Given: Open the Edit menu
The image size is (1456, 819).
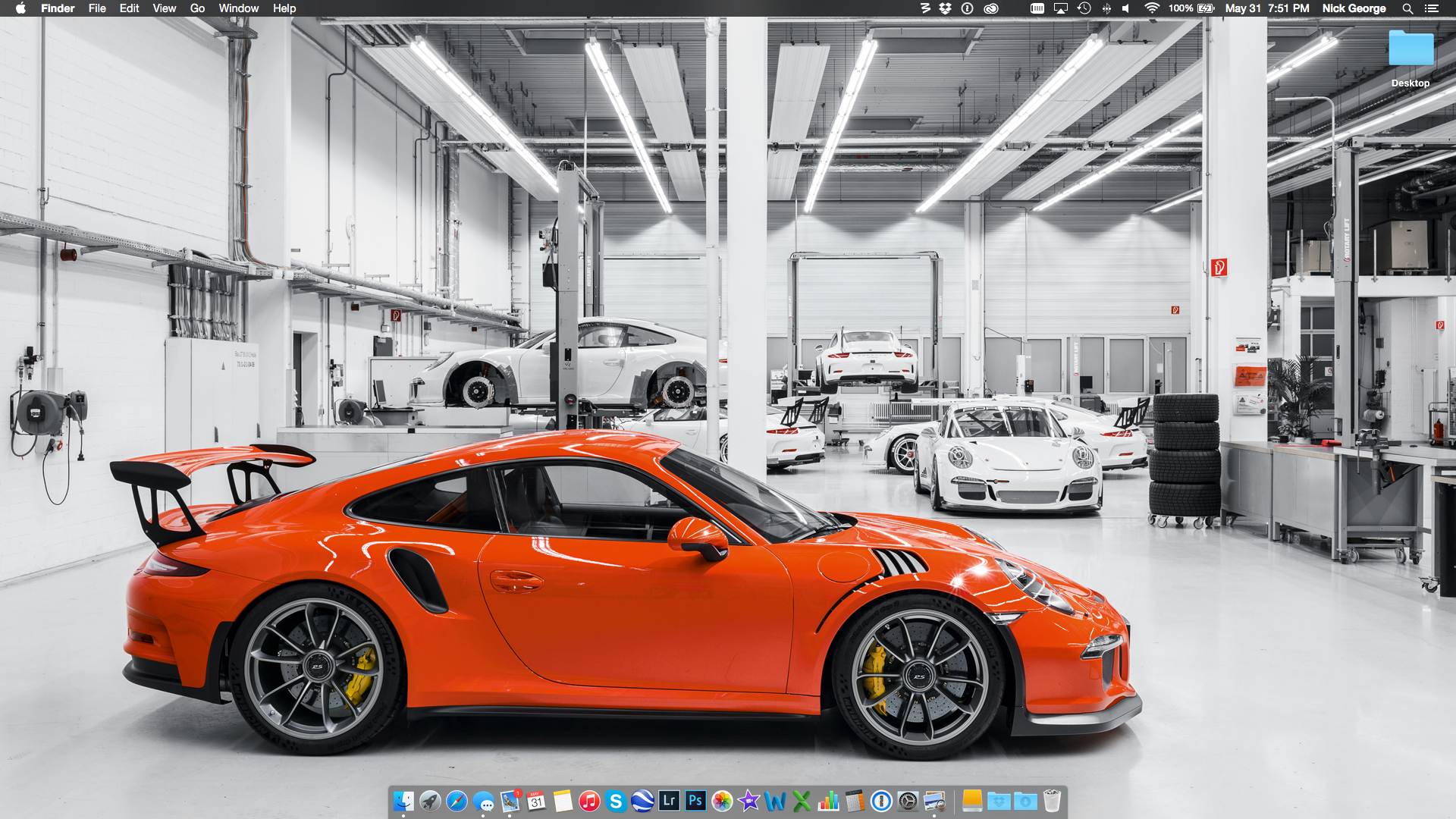Looking at the screenshot, I should click(129, 8).
